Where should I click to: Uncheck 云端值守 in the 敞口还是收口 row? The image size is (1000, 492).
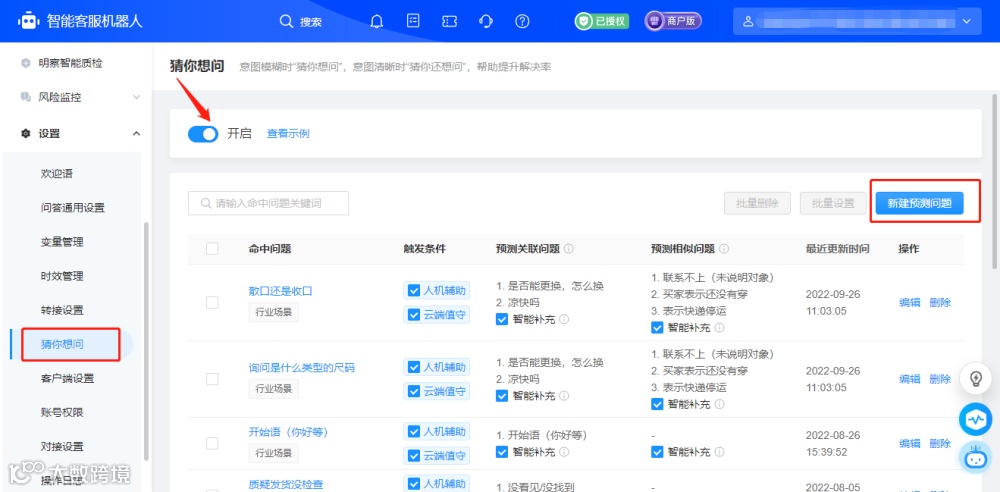click(414, 315)
